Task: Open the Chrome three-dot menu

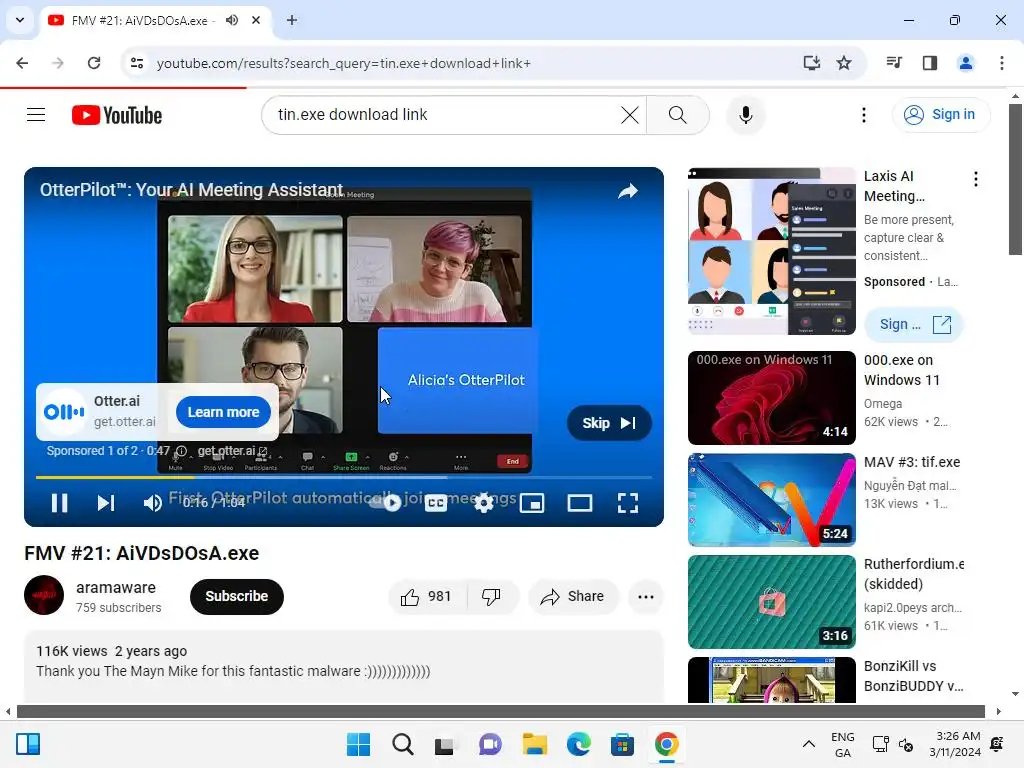Action: (1001, 63)
